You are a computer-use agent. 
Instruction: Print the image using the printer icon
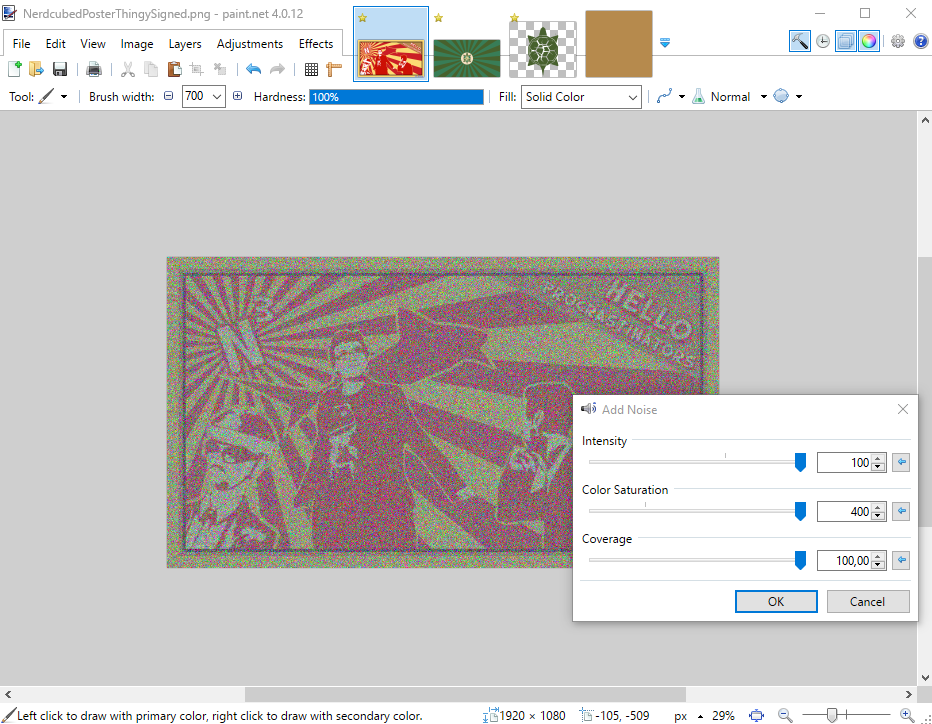(x=94, y=69)
